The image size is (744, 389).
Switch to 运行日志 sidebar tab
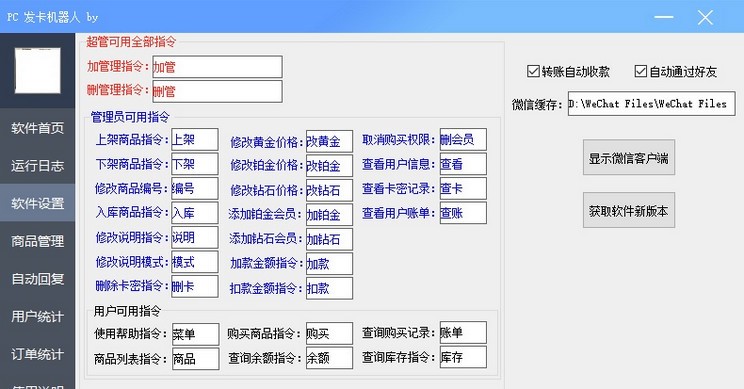(x=37, y=166)
